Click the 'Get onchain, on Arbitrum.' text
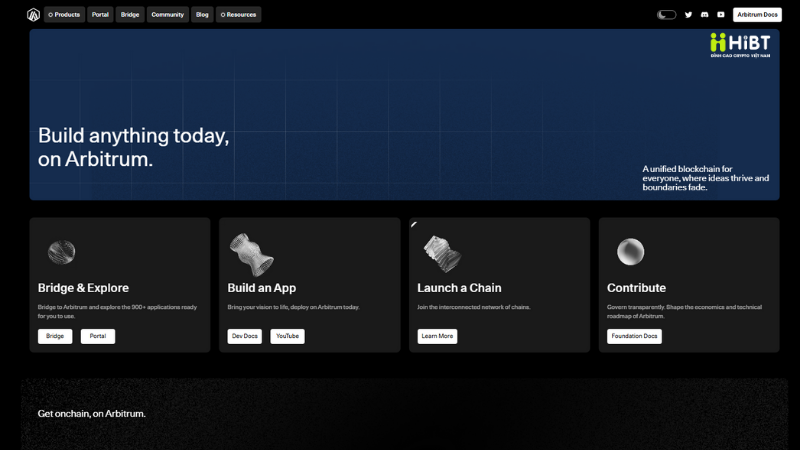The width and height of the screenshot is (800, 450). 92,414
